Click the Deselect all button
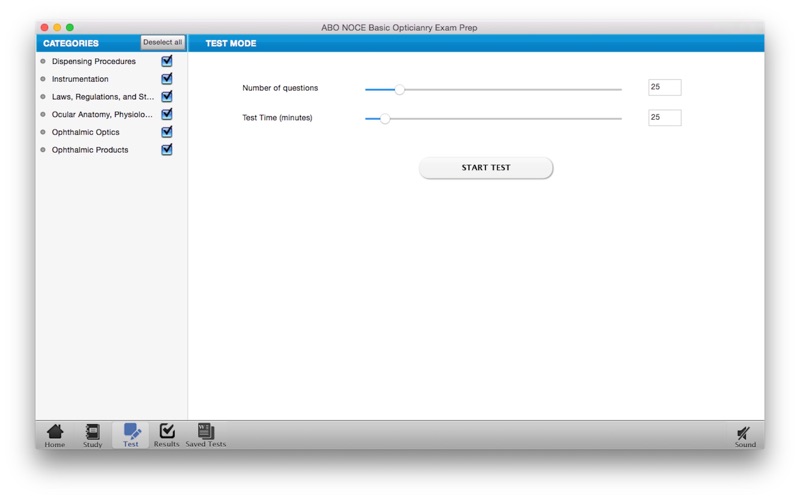Image resolution: width=800 pixels, height=500 pixels. (x=162, y=42)
